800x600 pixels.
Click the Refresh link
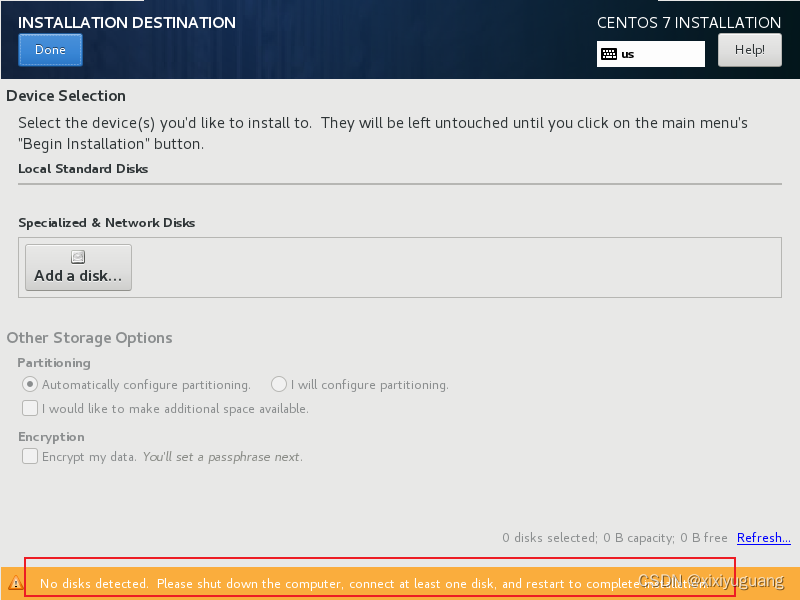pos(763,538)
